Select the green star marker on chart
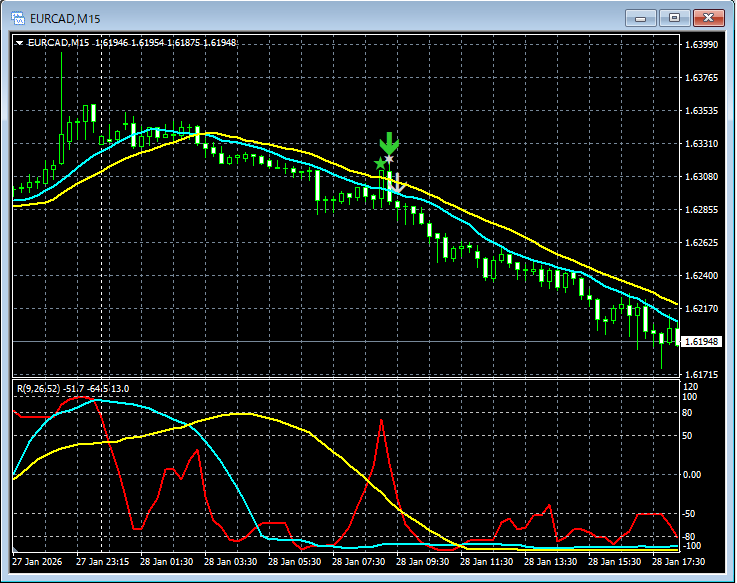This screenshot has height=583, width=737. (x=380, y=163)
